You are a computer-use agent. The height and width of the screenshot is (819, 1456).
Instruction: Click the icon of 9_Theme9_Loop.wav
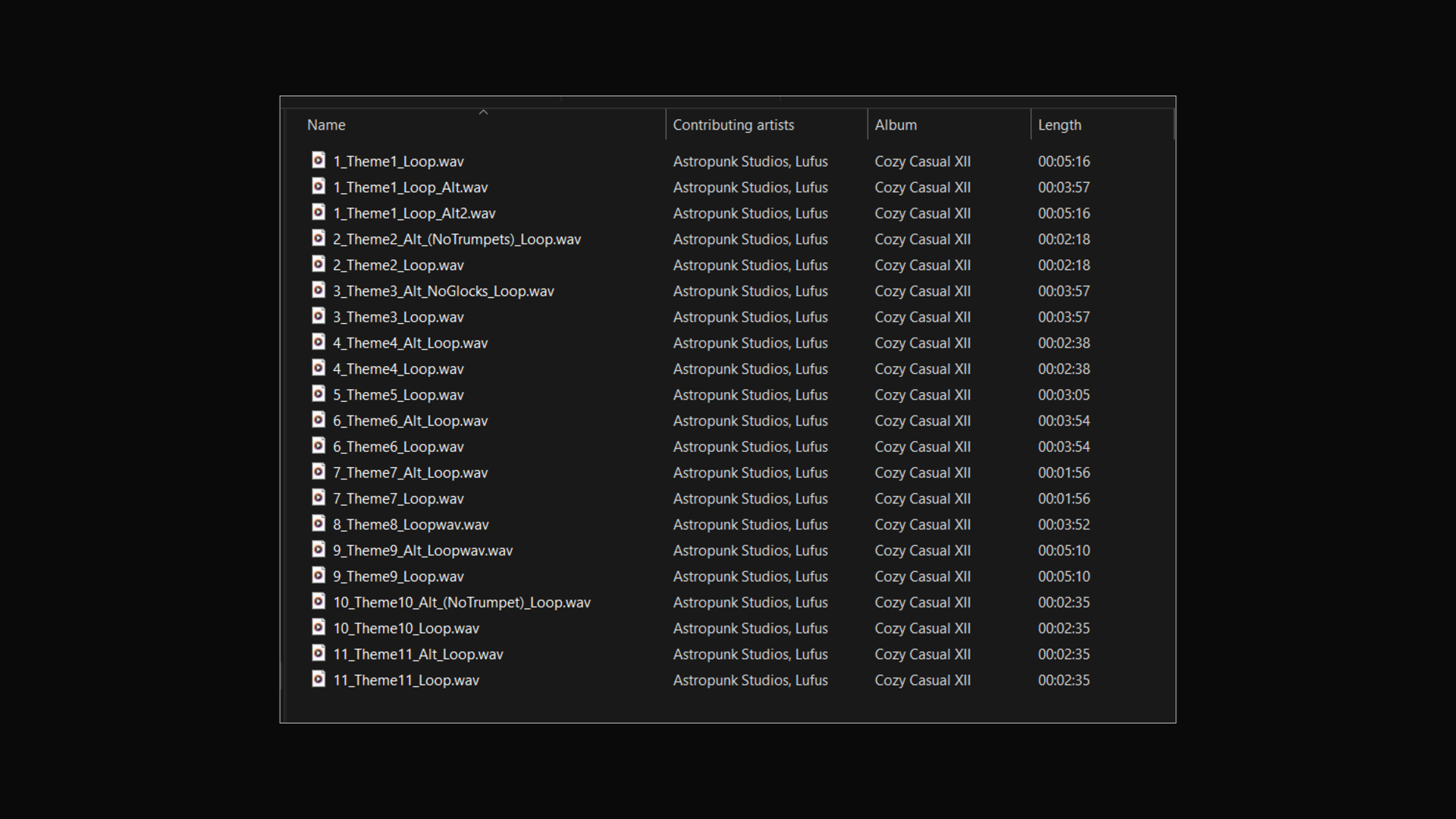coord(318,575)
